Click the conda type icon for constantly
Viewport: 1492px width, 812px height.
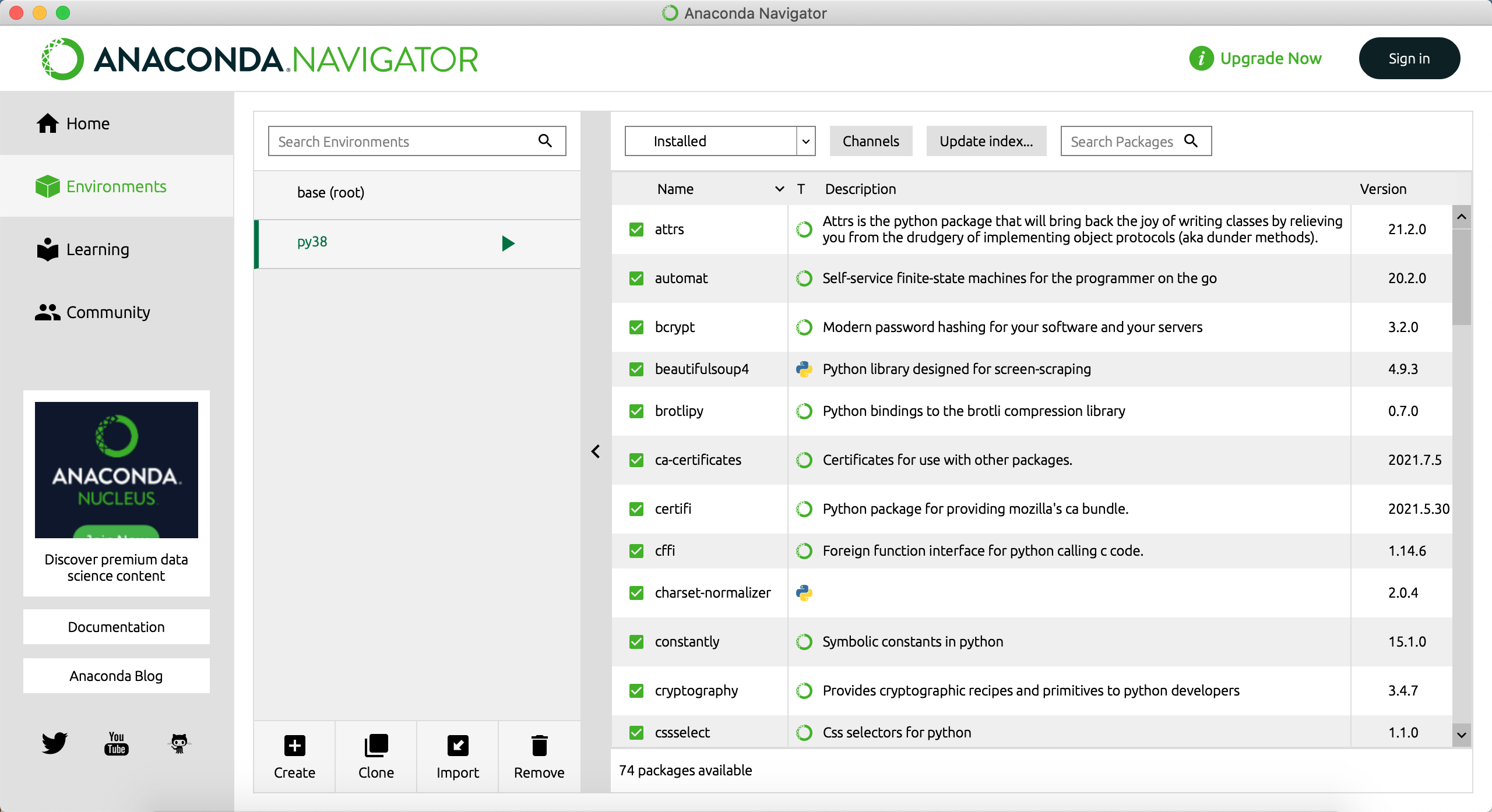(804, 642)
